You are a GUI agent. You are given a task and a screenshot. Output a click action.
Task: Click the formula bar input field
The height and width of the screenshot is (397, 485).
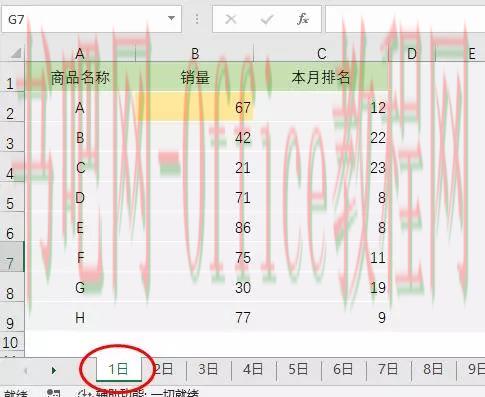405,19
